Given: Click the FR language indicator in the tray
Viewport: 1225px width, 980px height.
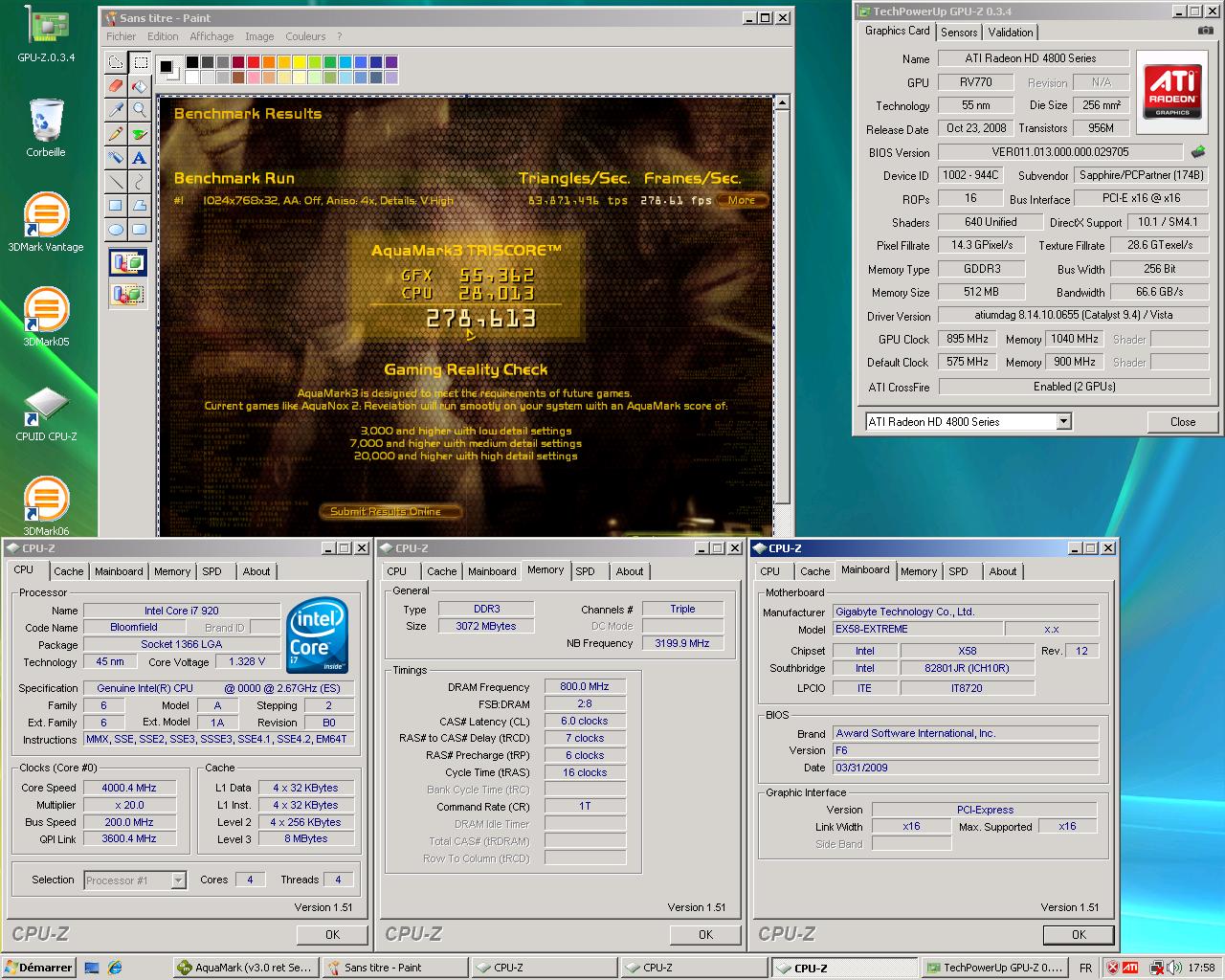Looking at the screenshot, I should 1085,969.
